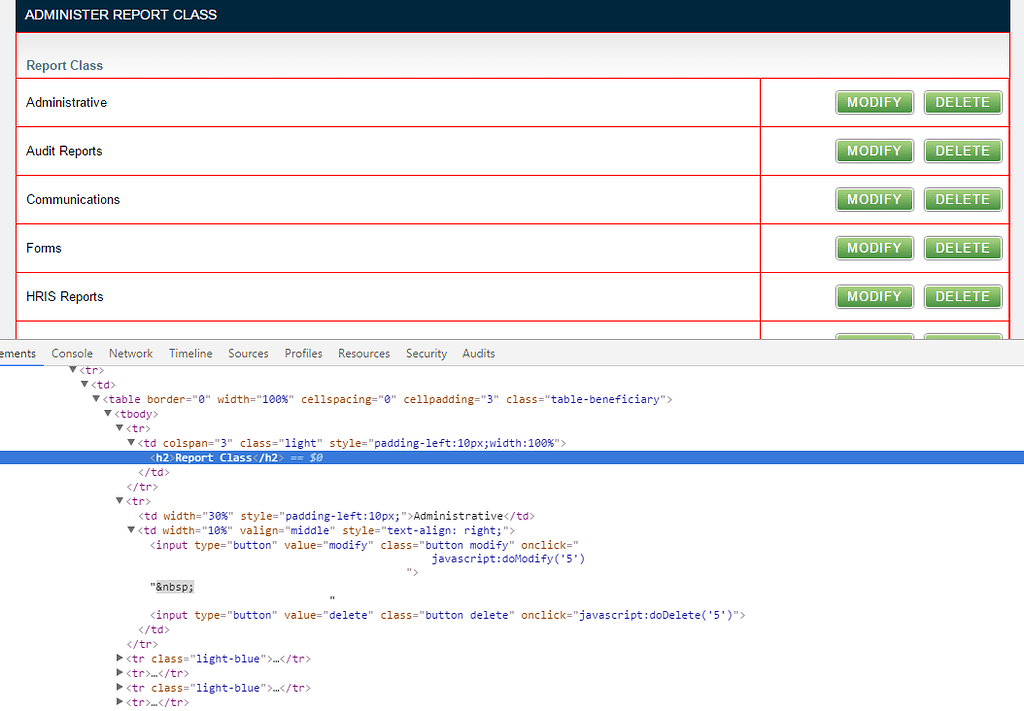Click MODIFY for Audit Reports

pos(874,150)
